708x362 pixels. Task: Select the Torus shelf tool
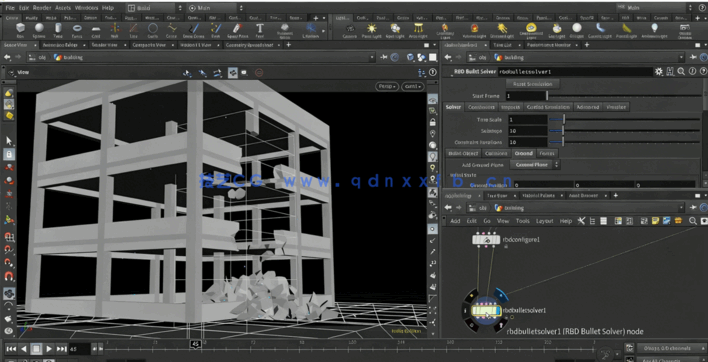77,30
